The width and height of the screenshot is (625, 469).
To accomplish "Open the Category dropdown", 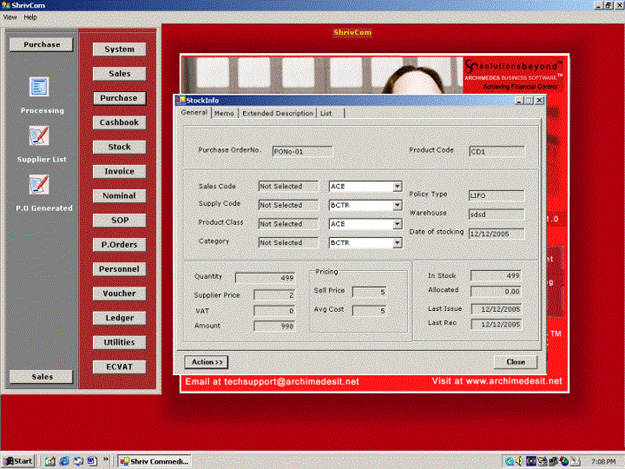I will point(397,243).
